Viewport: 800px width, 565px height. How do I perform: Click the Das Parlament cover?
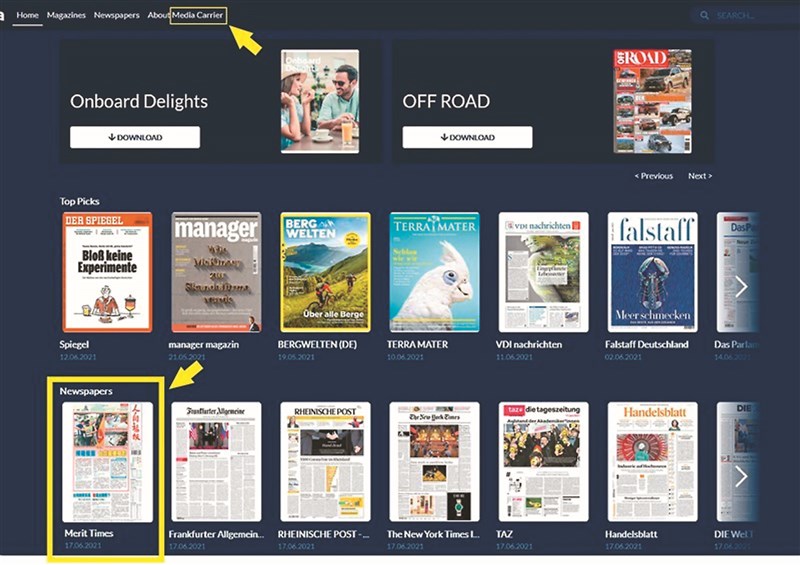pos(738,272)
